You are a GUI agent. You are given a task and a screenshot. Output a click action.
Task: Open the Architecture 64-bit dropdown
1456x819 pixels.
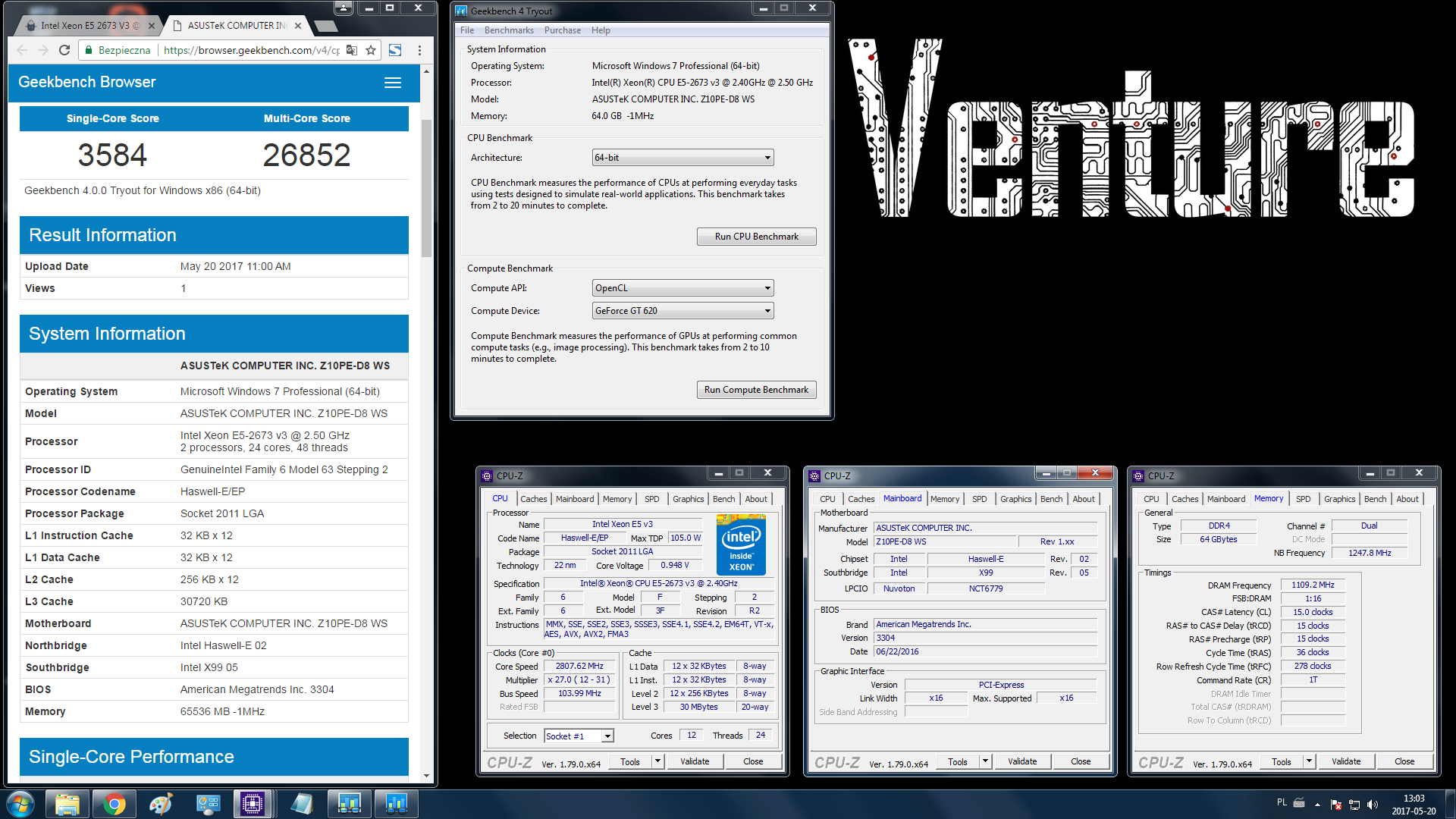pyautogui.click(x=682, y=158)
